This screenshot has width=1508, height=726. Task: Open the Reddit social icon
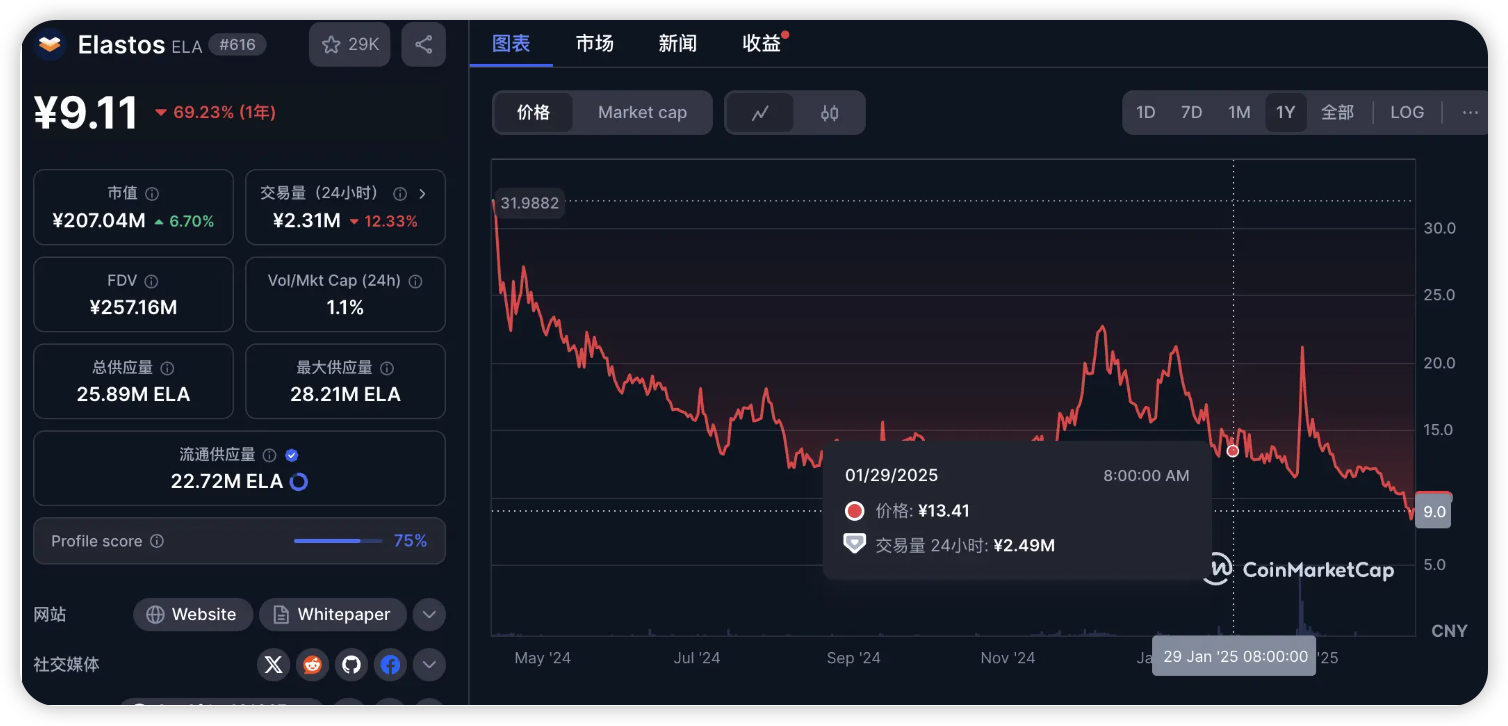tap(312, 664)
